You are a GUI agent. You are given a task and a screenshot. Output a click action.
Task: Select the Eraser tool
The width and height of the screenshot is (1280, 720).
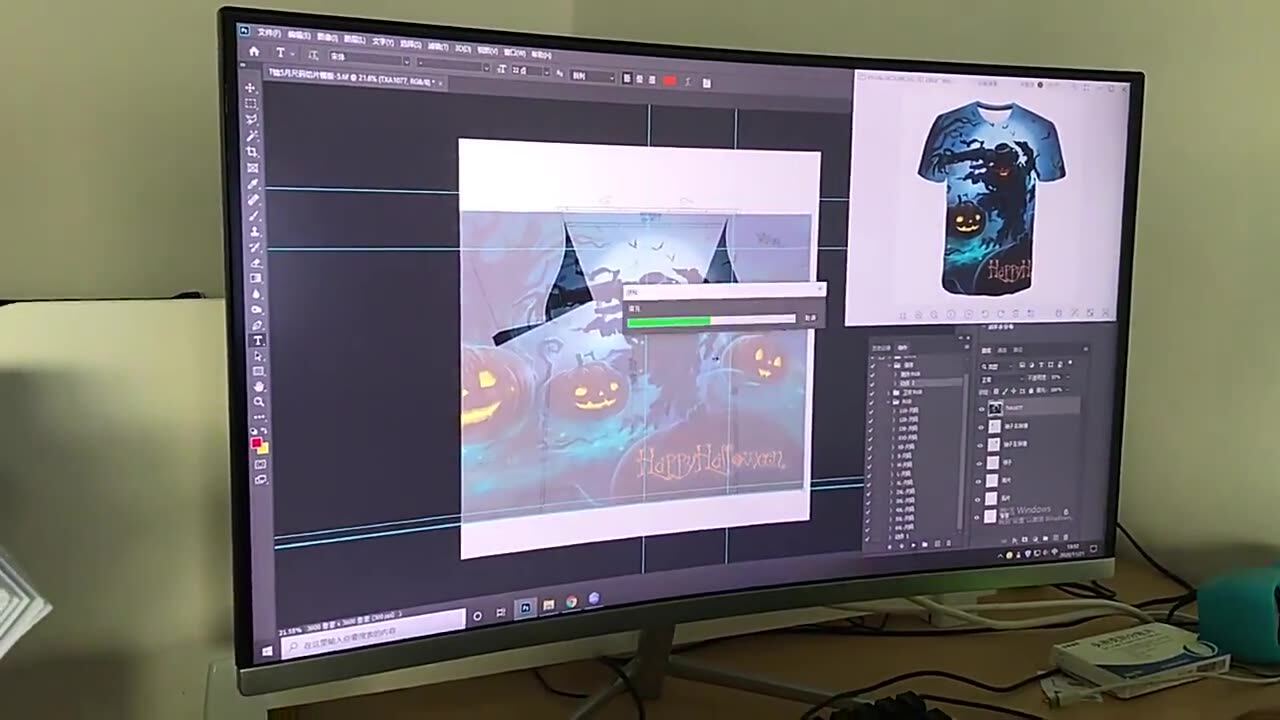tap(255, 263)
